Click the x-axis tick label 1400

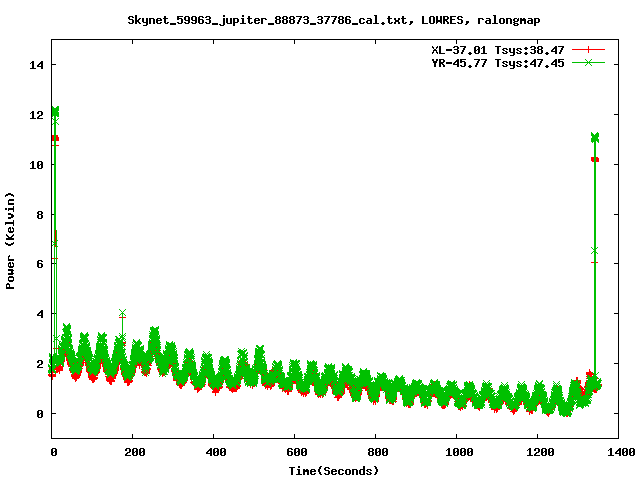tap(619, 452)
